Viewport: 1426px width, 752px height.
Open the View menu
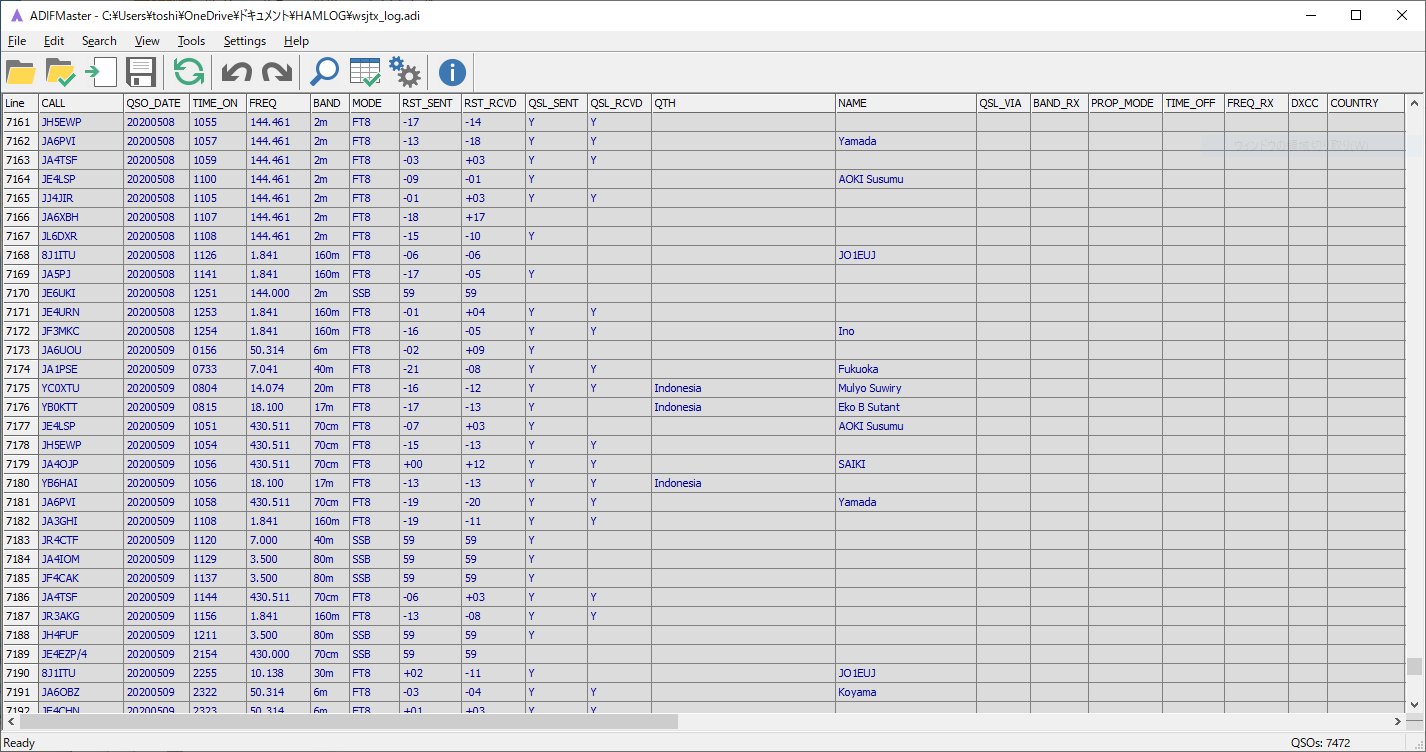(147, 41)
